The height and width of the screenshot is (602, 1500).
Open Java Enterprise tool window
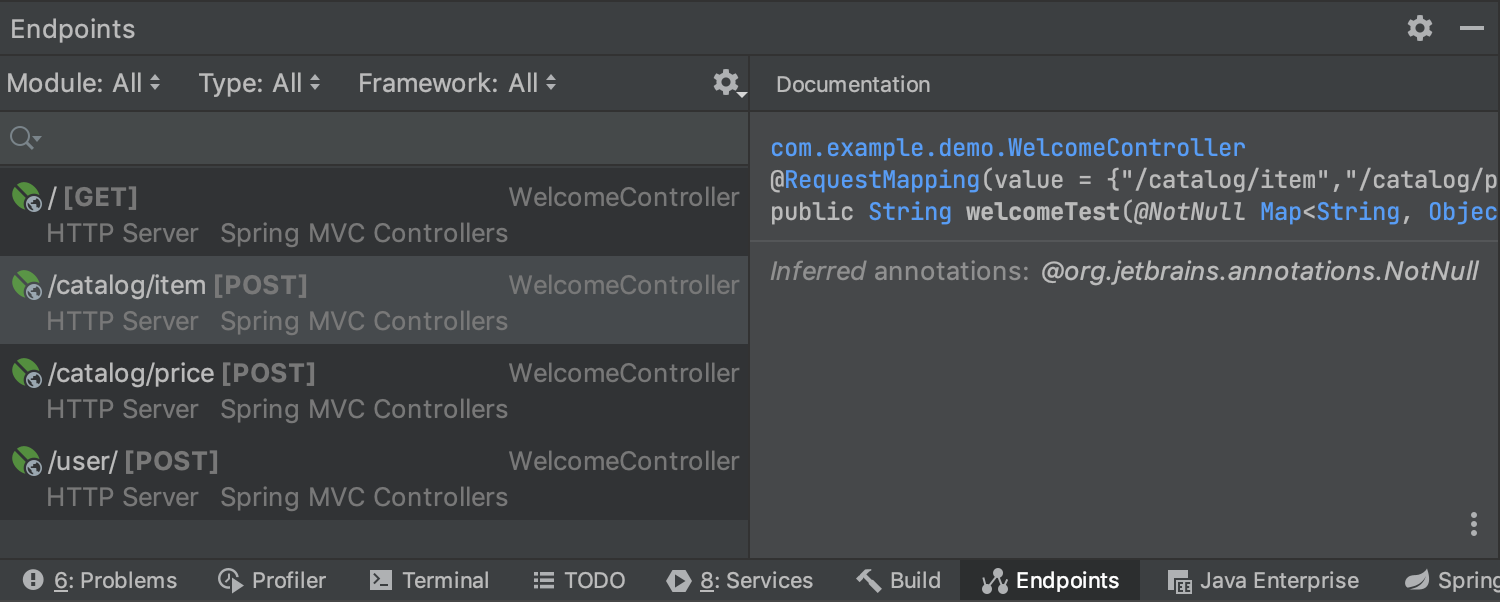click(1264, 580)
